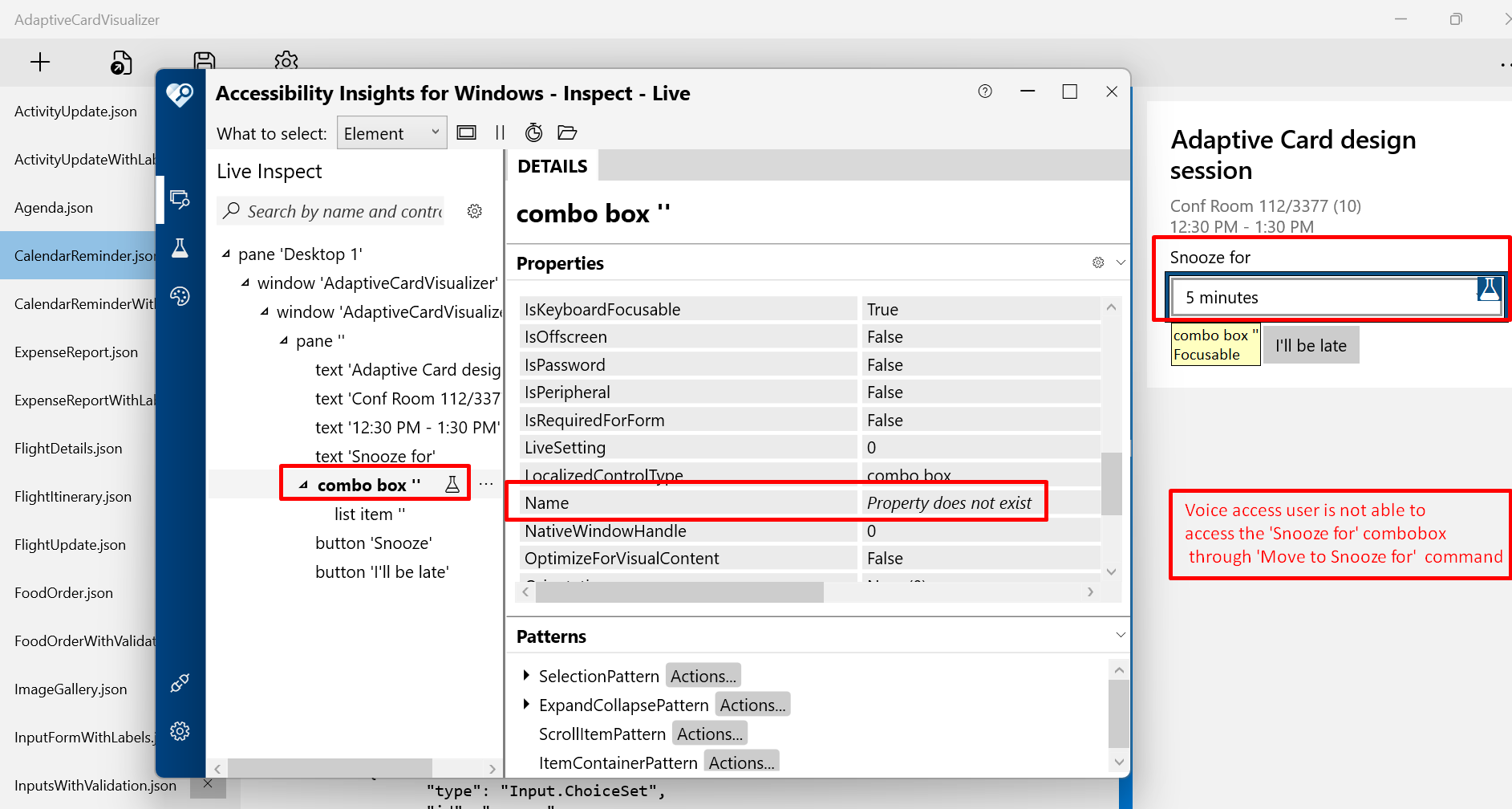
Task: Click Actions button for ItemContainerPattern
Action: (741, 762)
